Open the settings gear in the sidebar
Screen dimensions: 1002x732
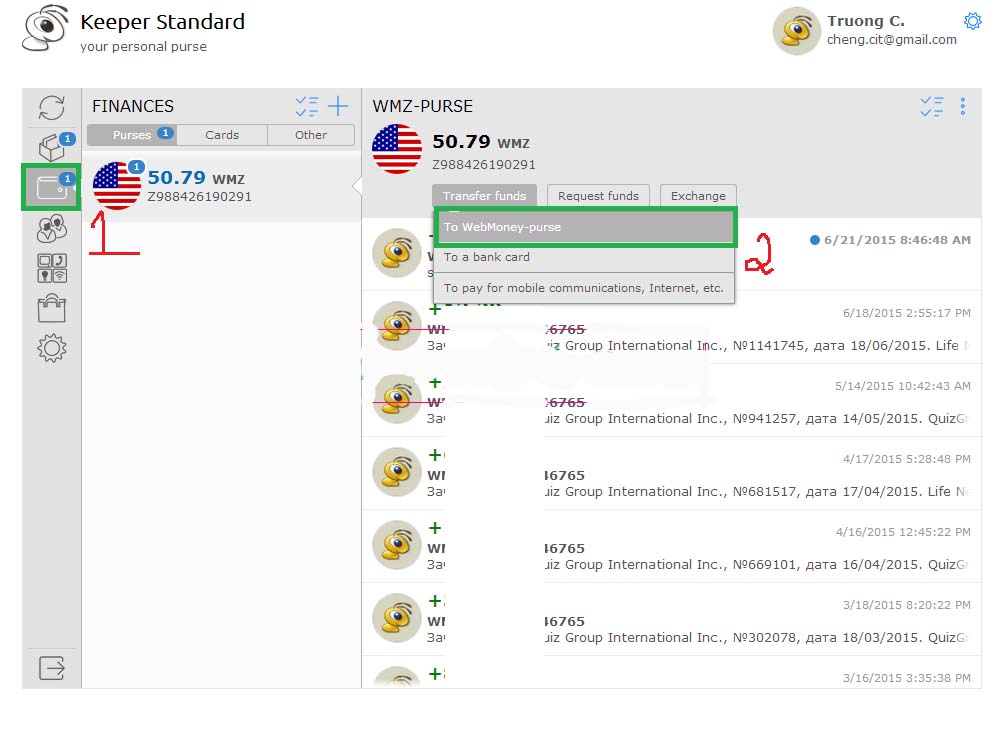tap(52, 348)
